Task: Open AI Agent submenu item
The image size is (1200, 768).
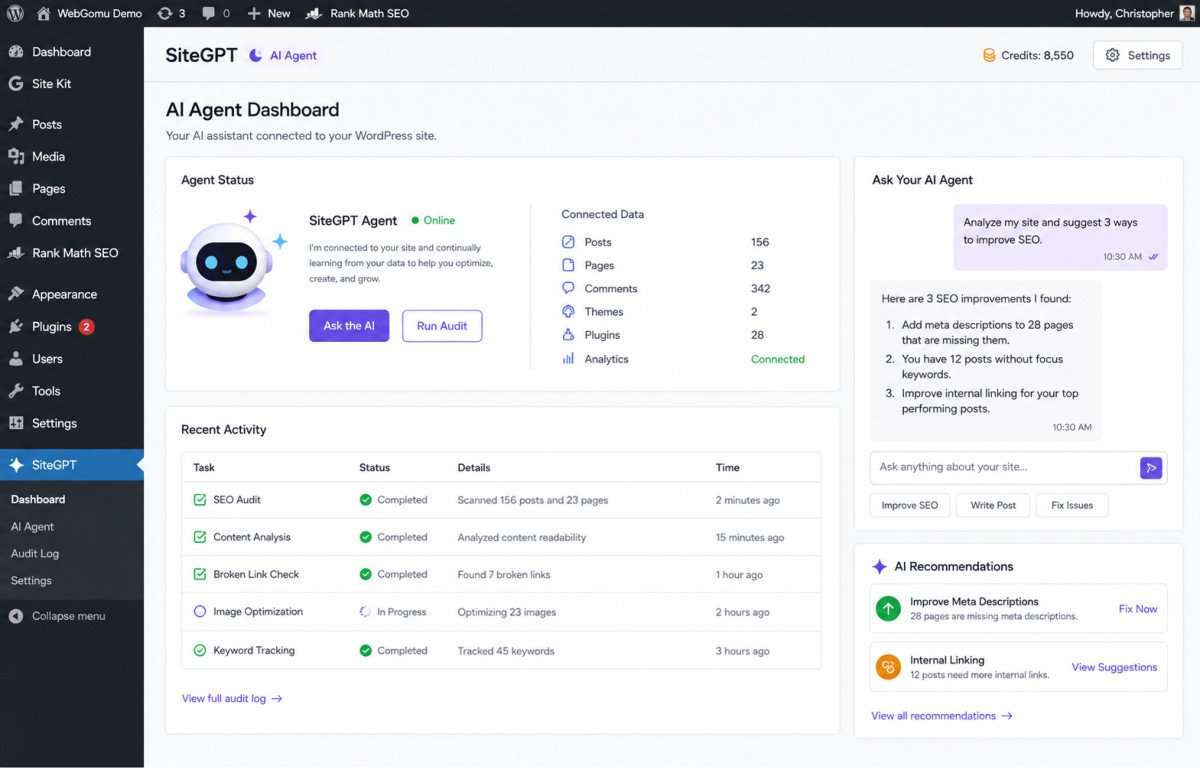Action: pos(32,527)
